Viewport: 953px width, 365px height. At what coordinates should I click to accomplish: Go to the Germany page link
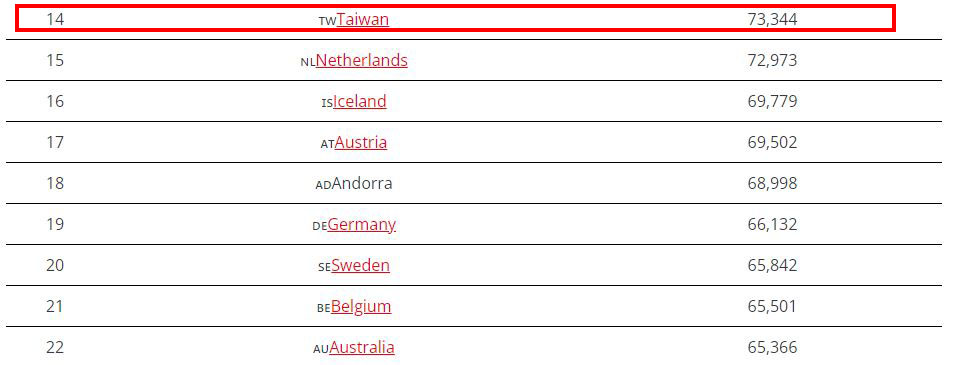(x=362, y=225)
